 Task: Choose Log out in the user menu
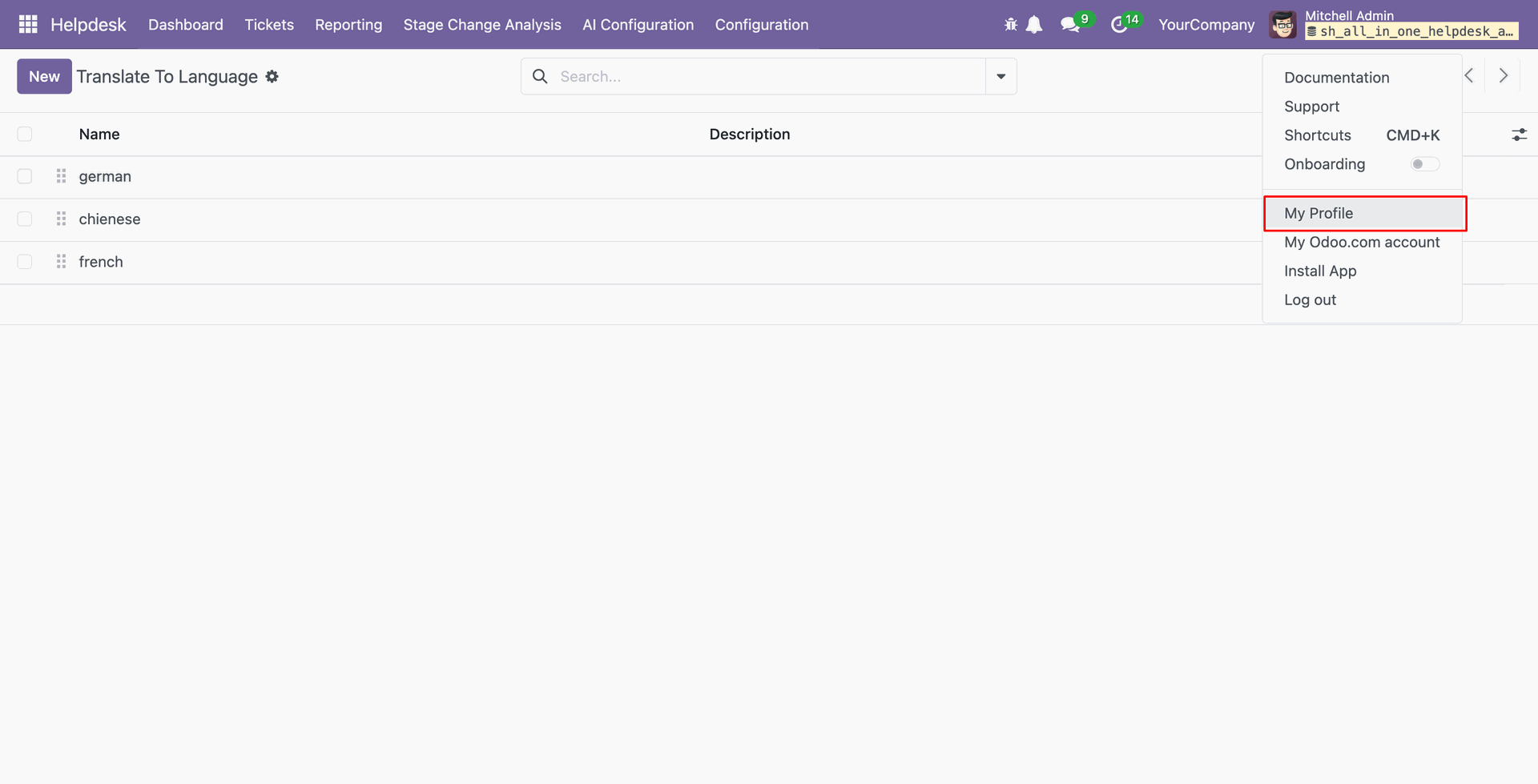pyautogui.click(x=1310, y=300)
